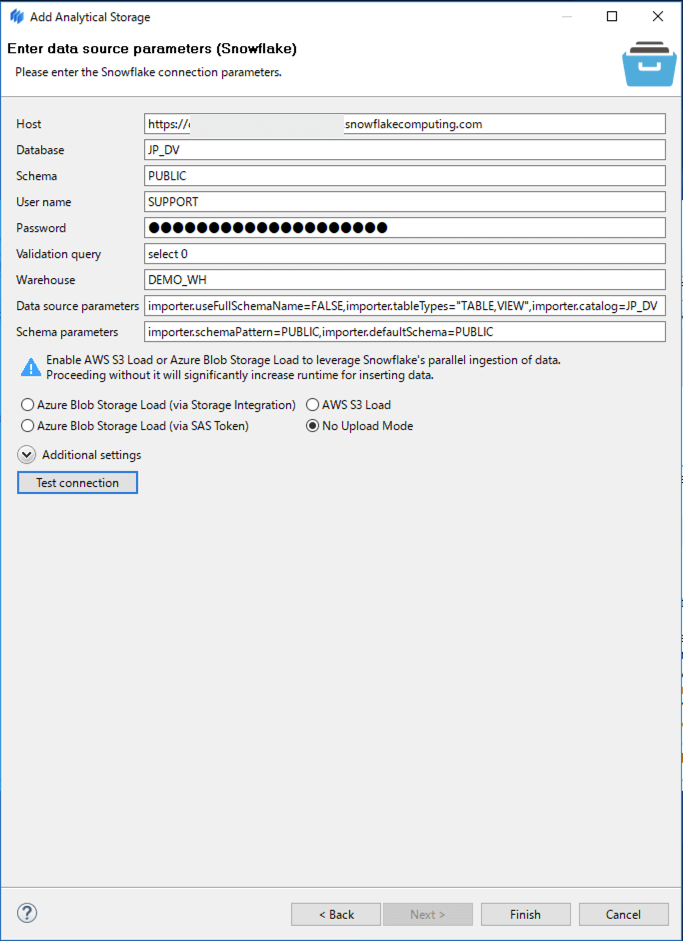This screenshot has width=683, height=941.
Task: Expand the Additional settings section
Action: tap(26, 455)
